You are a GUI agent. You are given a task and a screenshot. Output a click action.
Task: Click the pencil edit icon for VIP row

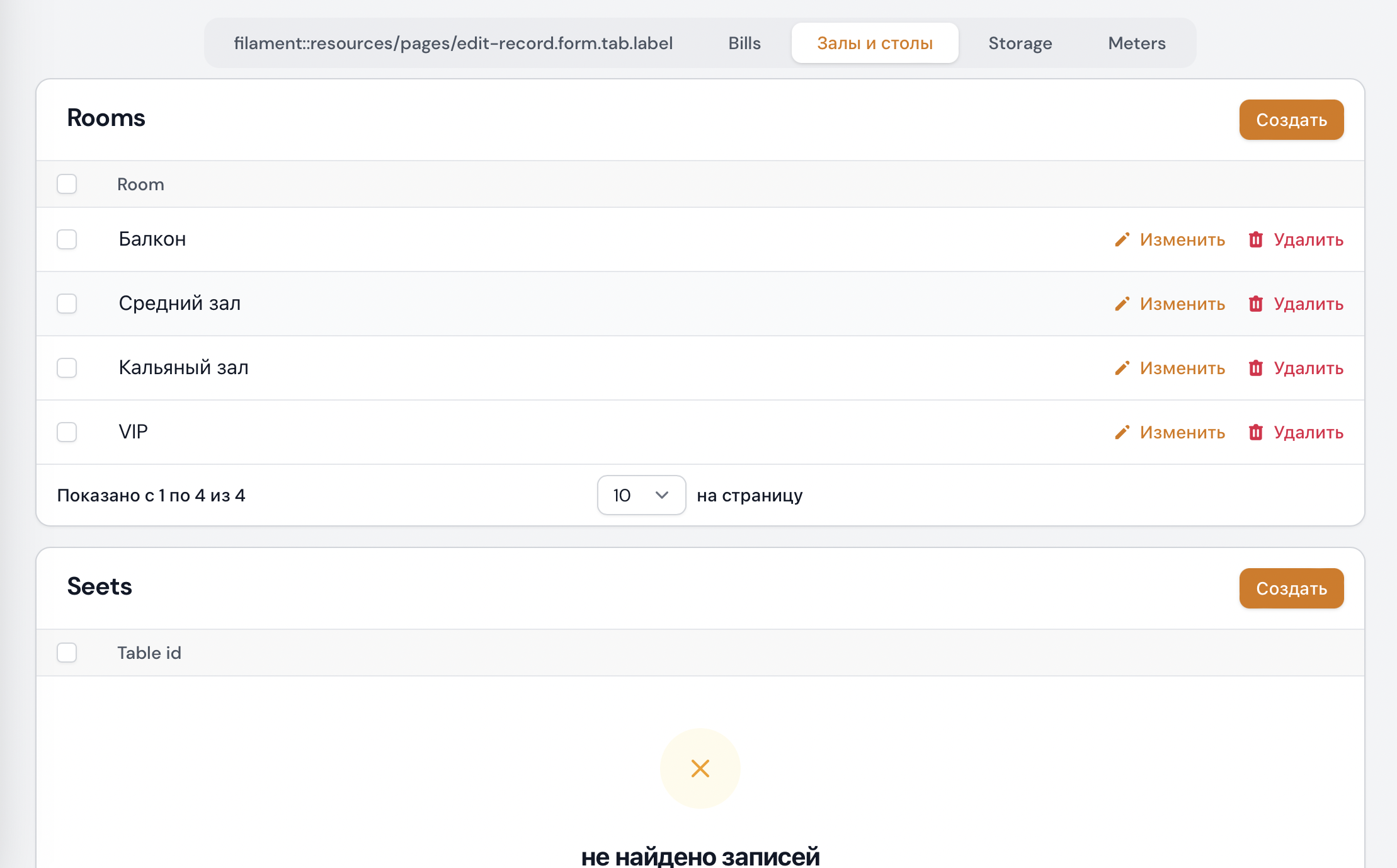point(1122,432)
